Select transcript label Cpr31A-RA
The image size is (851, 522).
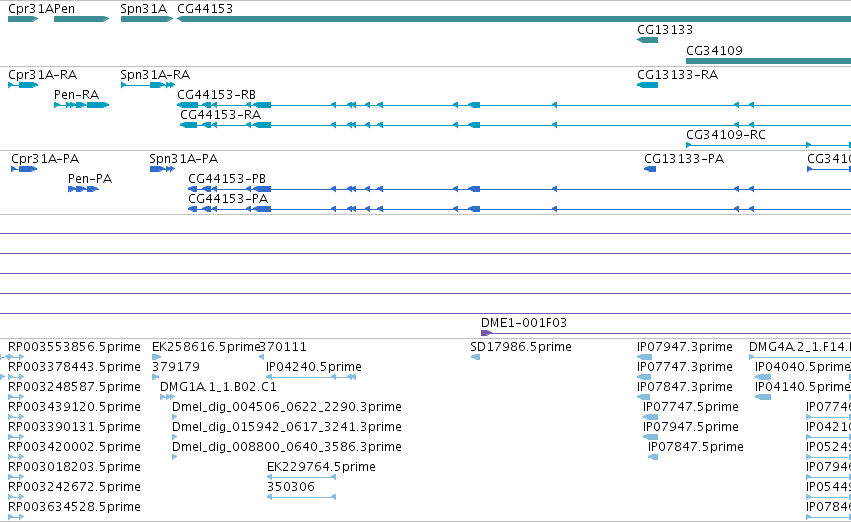pos(42,75)
